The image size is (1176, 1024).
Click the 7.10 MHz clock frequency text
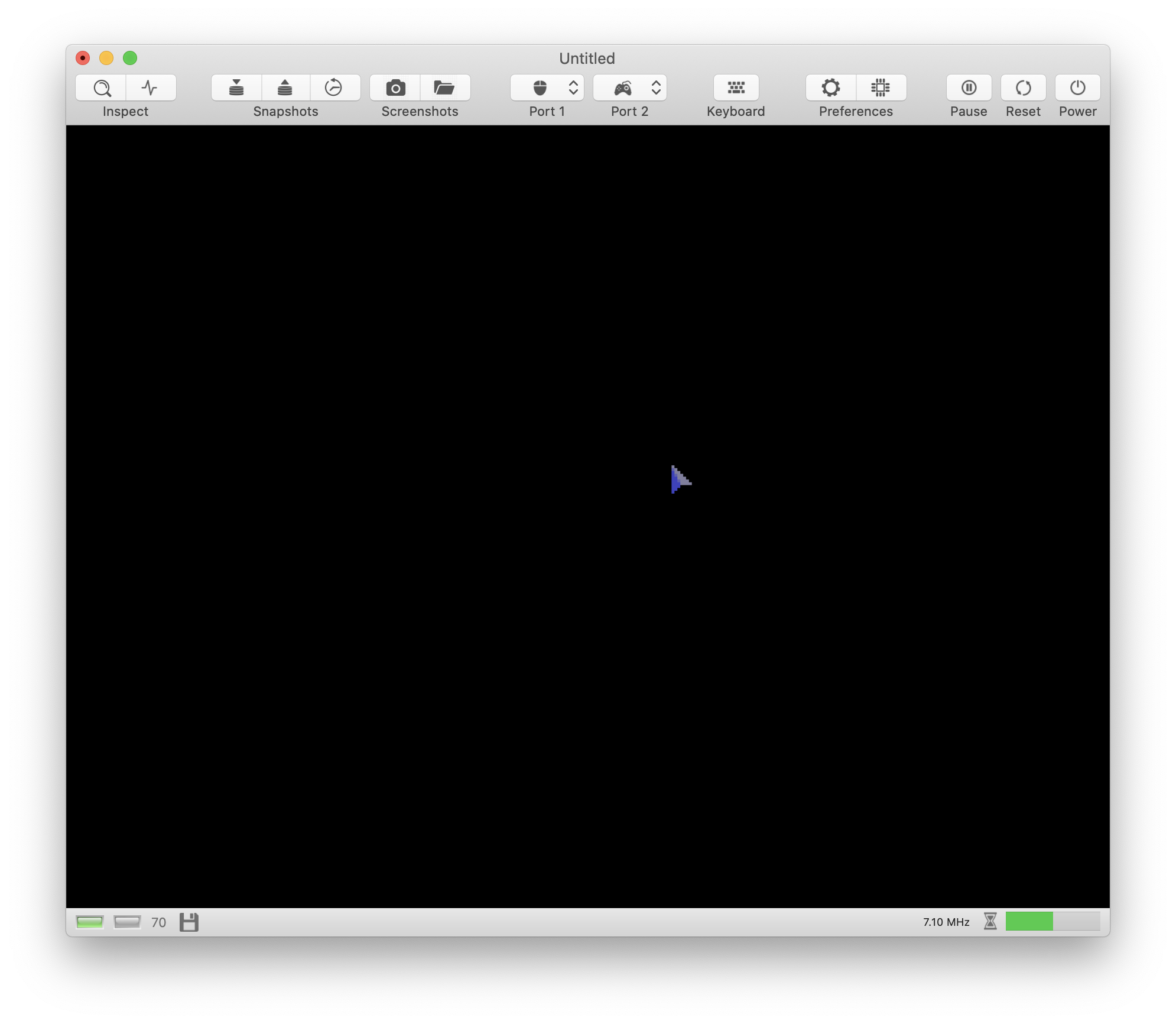[x=946, y=922]
